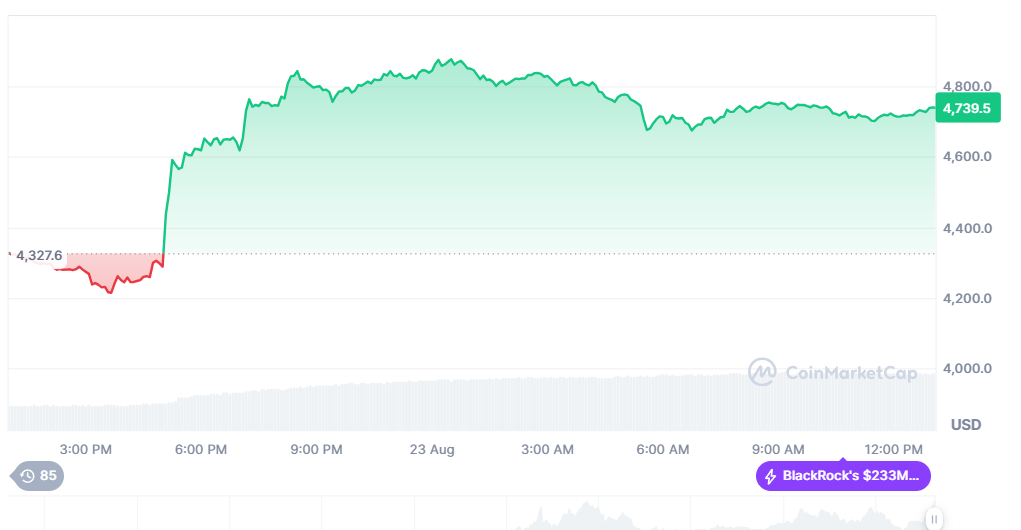The image size is (1021, 530).
Task: Open the BlackRock's $233M news marker
Action: (x=843, y=476)
